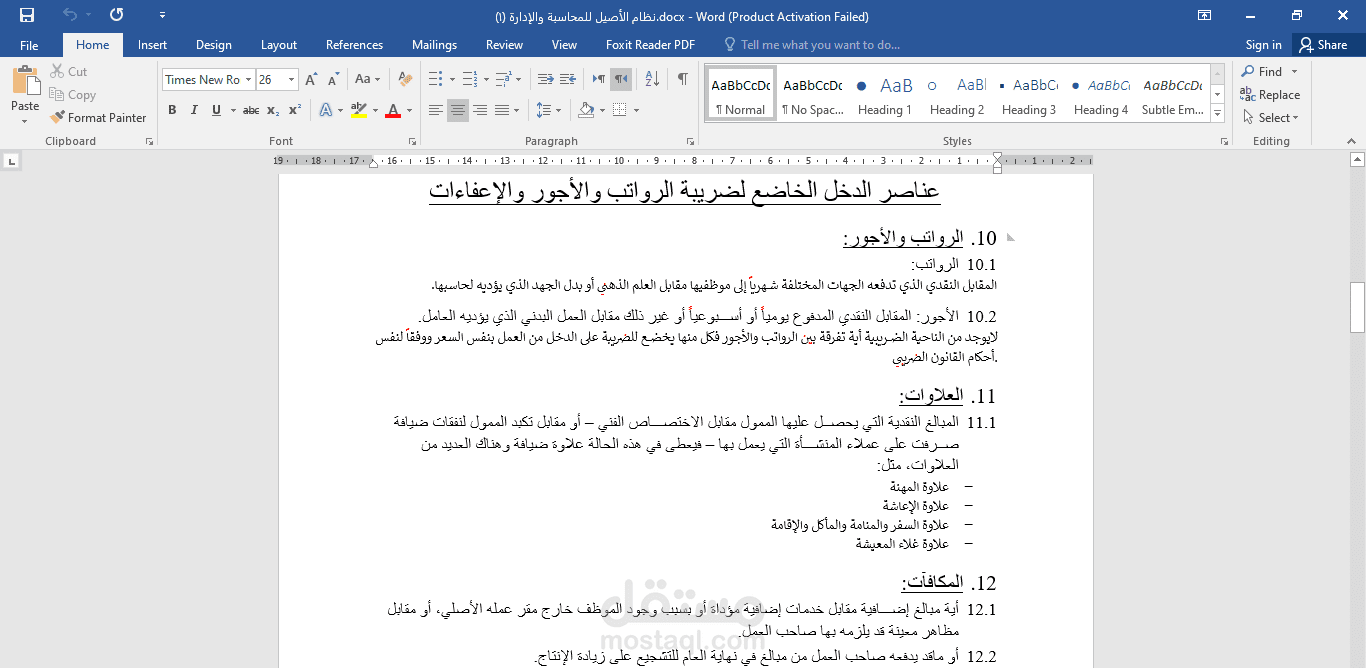Toggle underline formatting
Screen dimensions: 1366x668
216,110
